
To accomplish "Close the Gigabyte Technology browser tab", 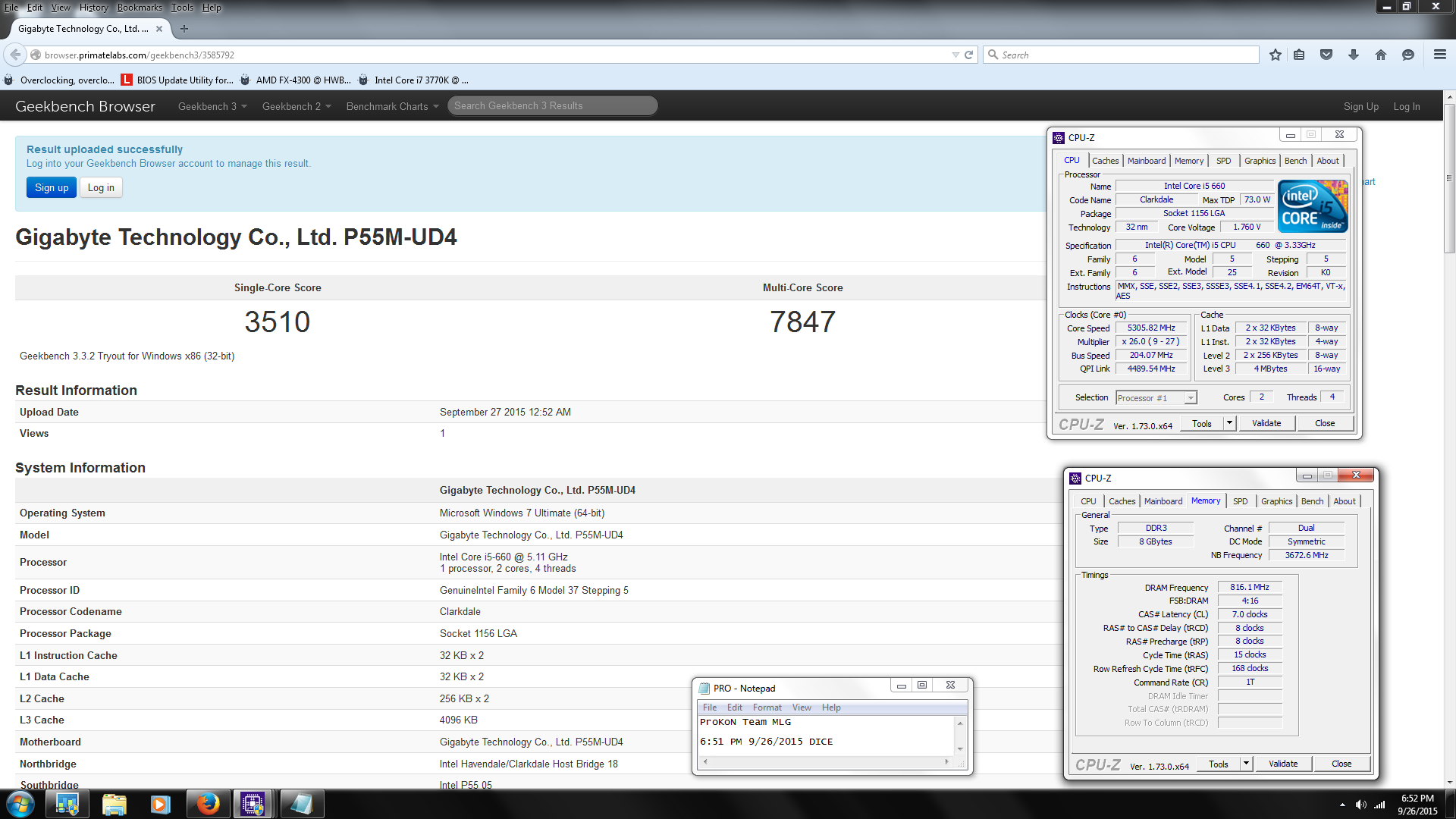I will [159, 29].
